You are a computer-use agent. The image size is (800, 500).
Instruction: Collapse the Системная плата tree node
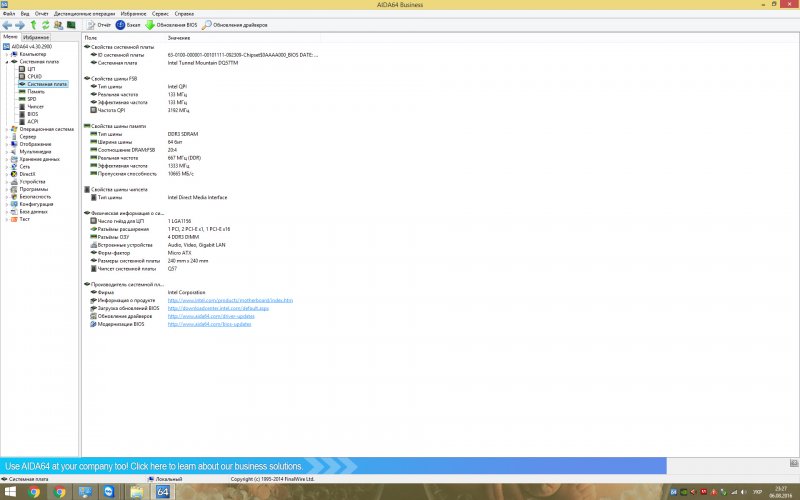(5, 61)
